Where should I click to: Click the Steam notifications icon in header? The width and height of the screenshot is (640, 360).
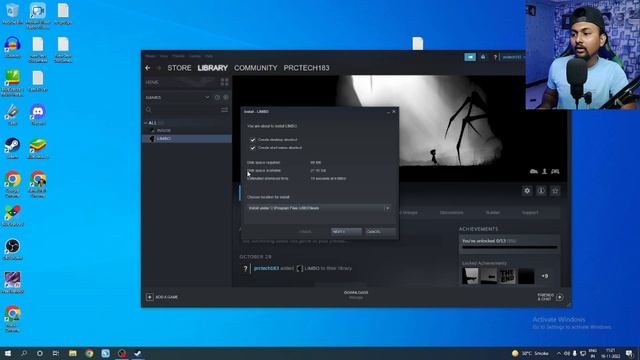pyautogui.click(x=483, y=57)
